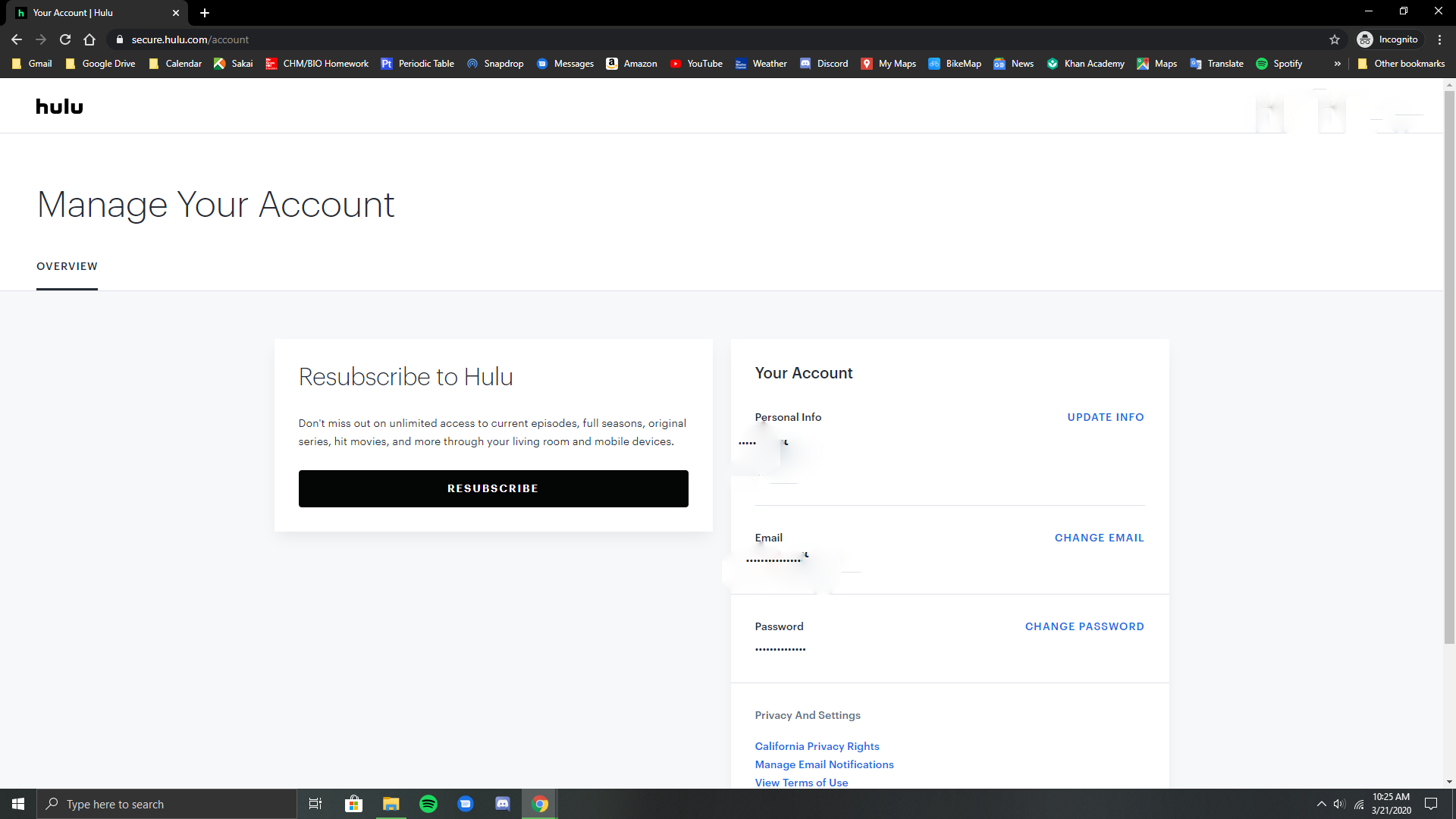The image size is (1456, 819).
Task: Open a new browser tab
Action: click(205, 13)
